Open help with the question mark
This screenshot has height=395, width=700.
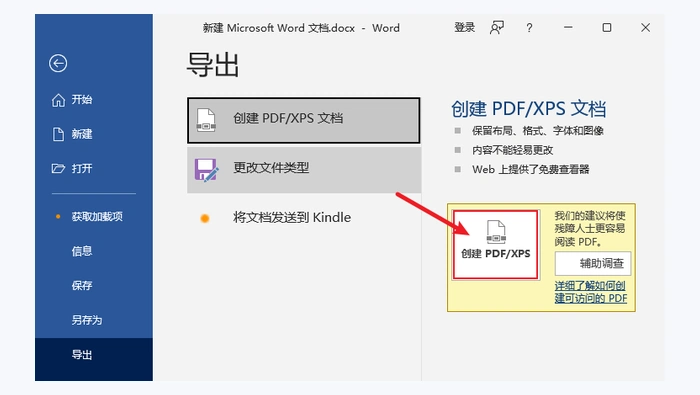(x=529, y=28)
